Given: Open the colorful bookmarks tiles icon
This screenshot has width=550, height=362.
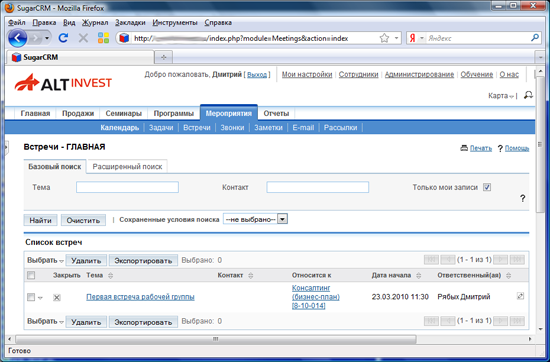Looking at the screenshot, I should 103,38.
